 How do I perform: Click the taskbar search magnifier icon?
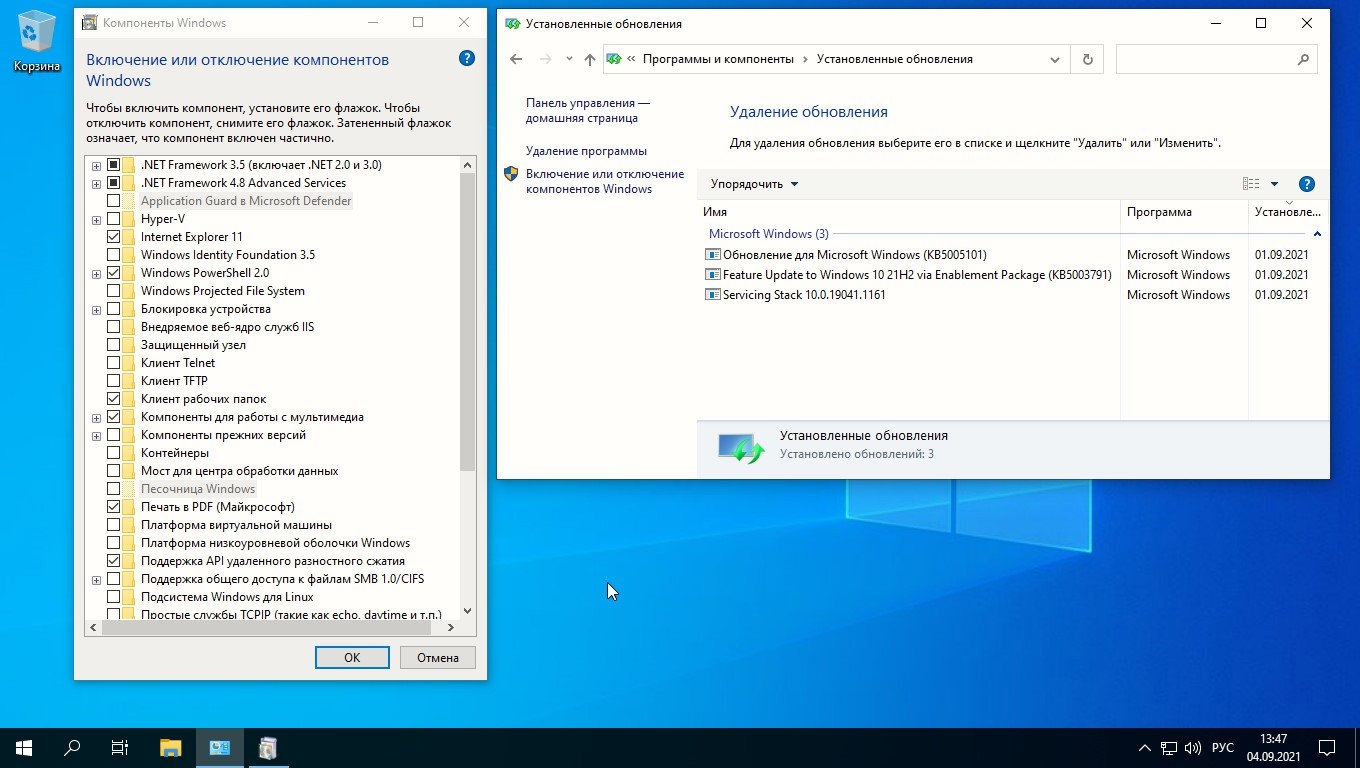coord(72,747)
